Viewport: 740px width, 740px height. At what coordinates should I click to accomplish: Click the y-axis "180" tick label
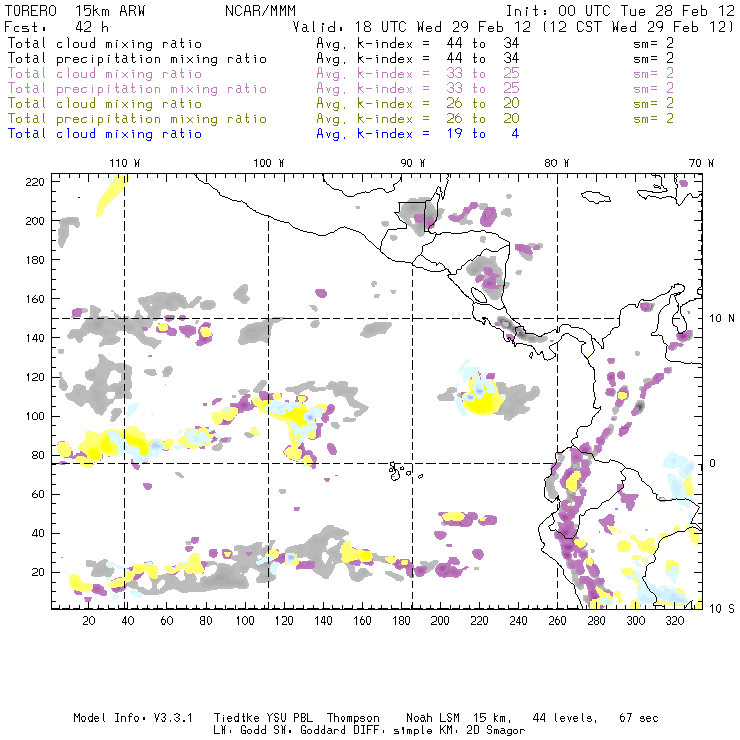pos(35,260)
